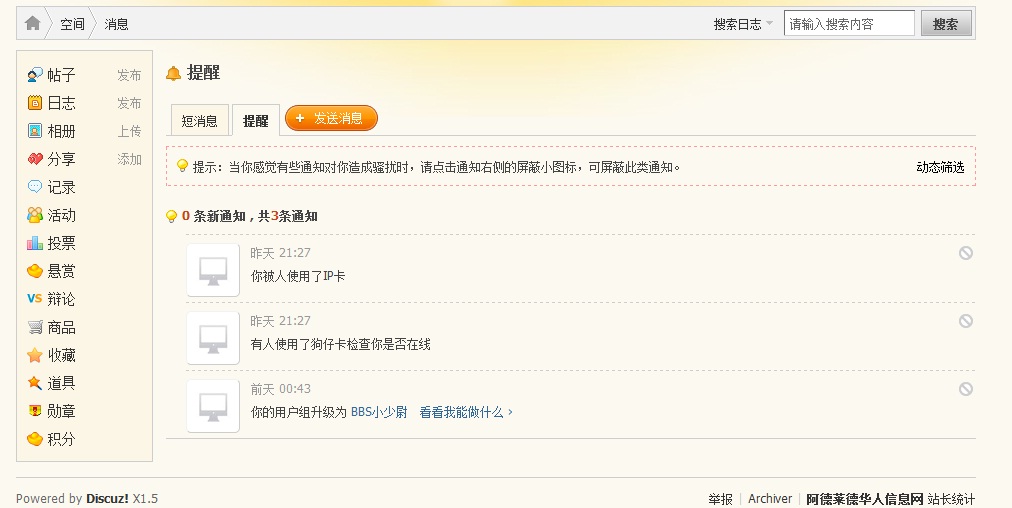The image size is (1012, 508).
Task: Expand the 搜索日志 search type dropdown
Action: click(x=743, y=24)
